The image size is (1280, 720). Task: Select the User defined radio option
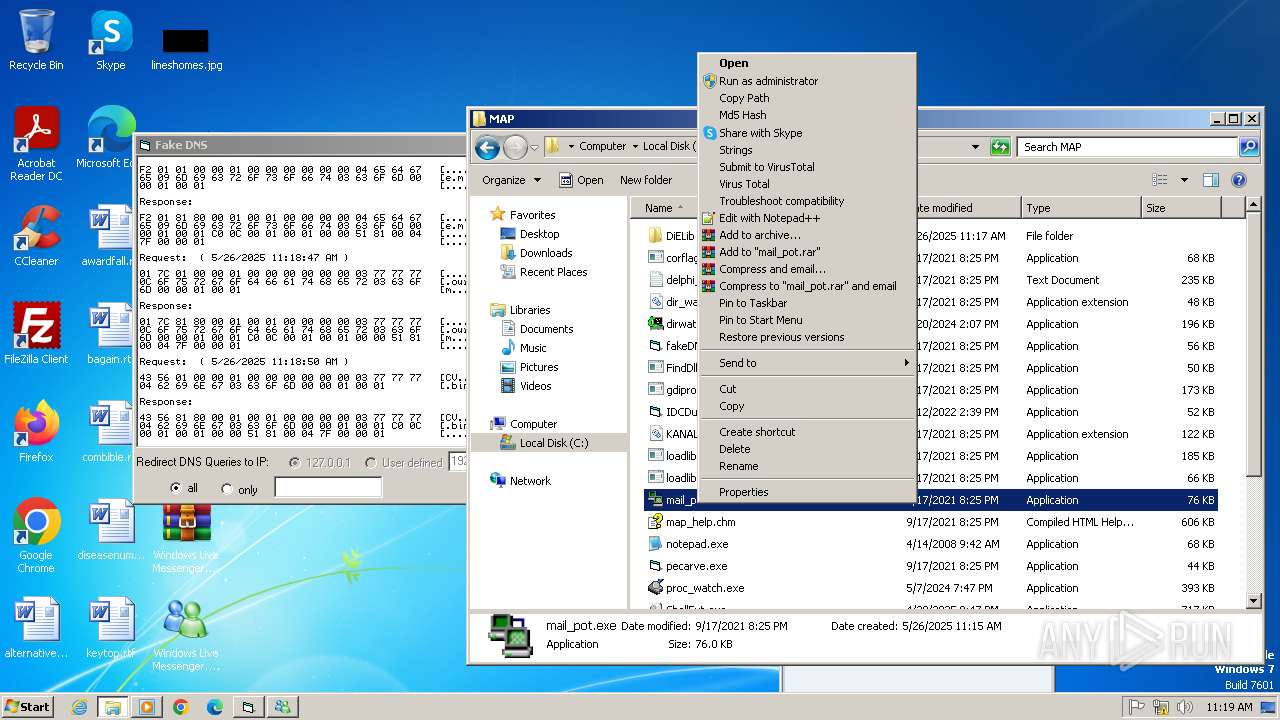(x=371, y=463)
